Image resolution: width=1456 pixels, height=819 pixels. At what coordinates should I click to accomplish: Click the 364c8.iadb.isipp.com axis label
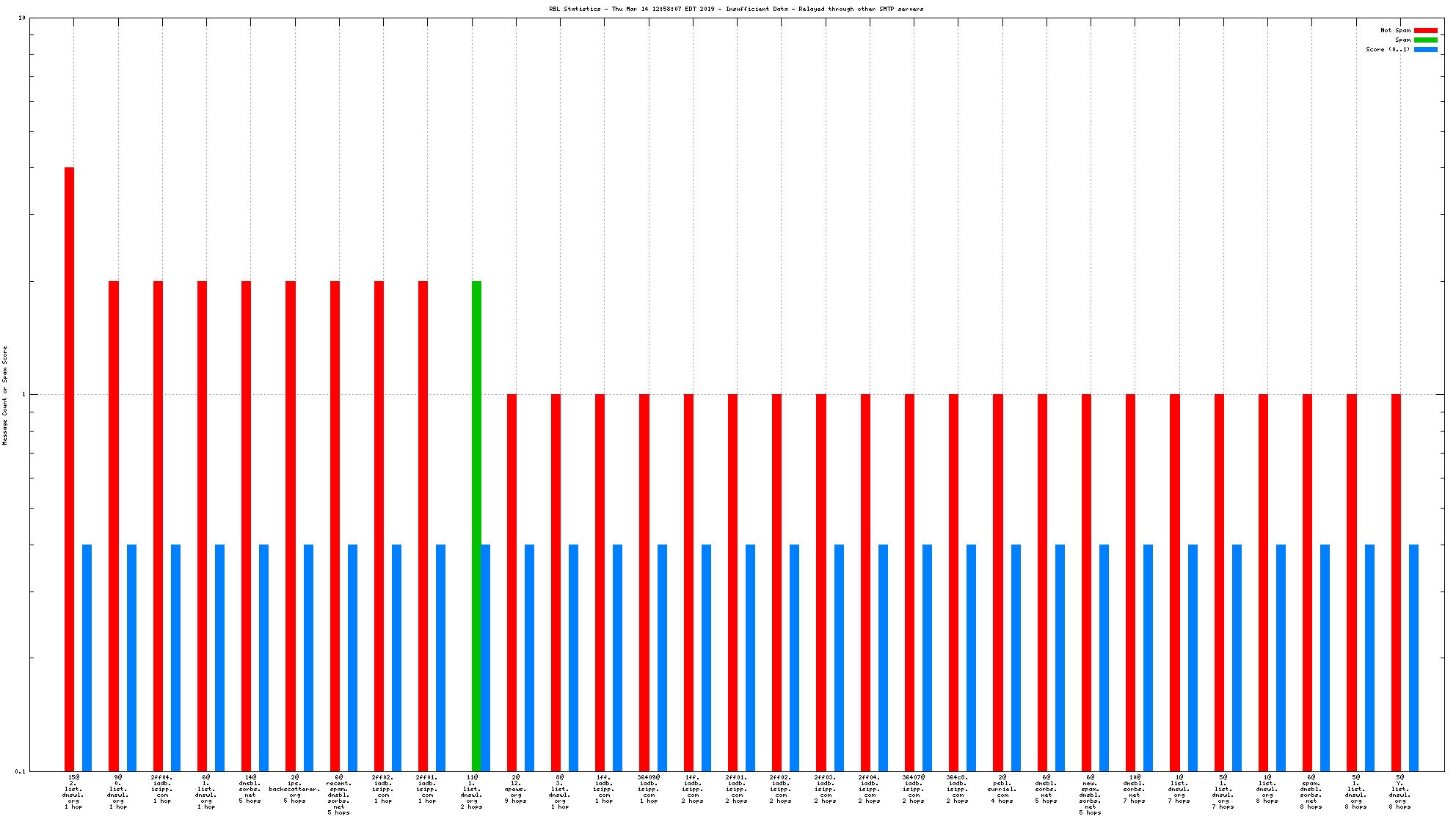[958, 789]
